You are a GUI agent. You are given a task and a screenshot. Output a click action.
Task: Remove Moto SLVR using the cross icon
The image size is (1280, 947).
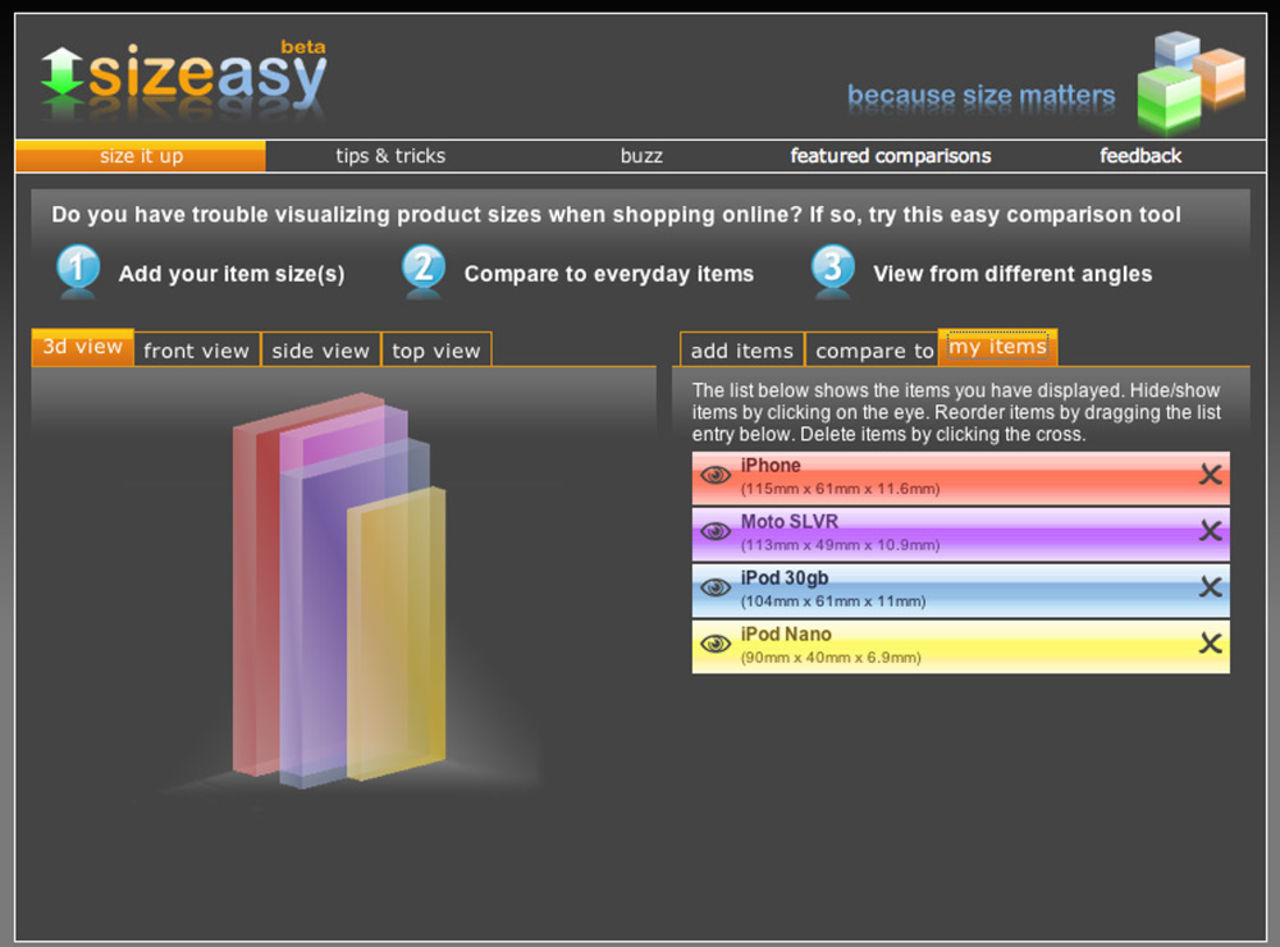(1210, 532)
